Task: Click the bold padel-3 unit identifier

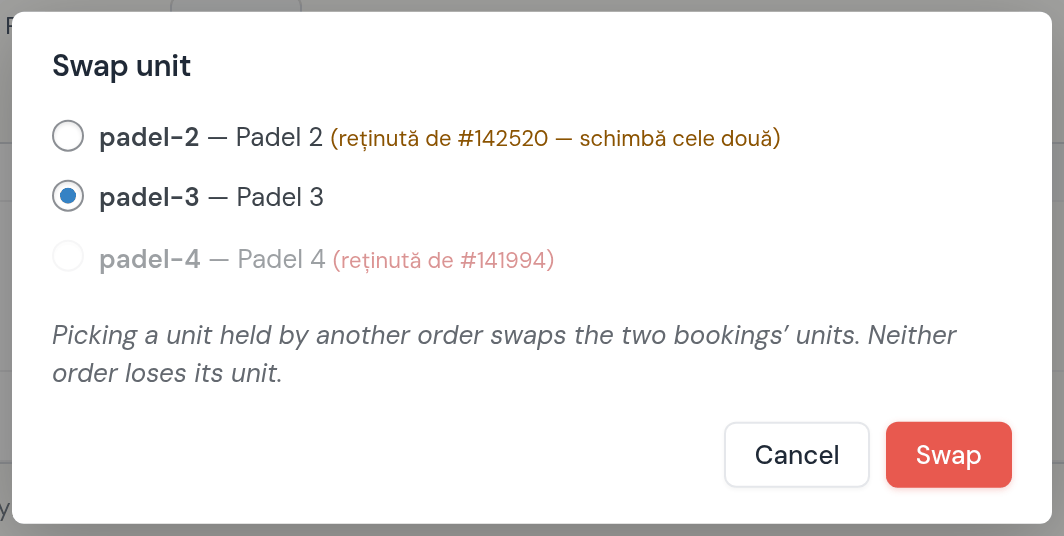Action: click(x=149, y=197)
